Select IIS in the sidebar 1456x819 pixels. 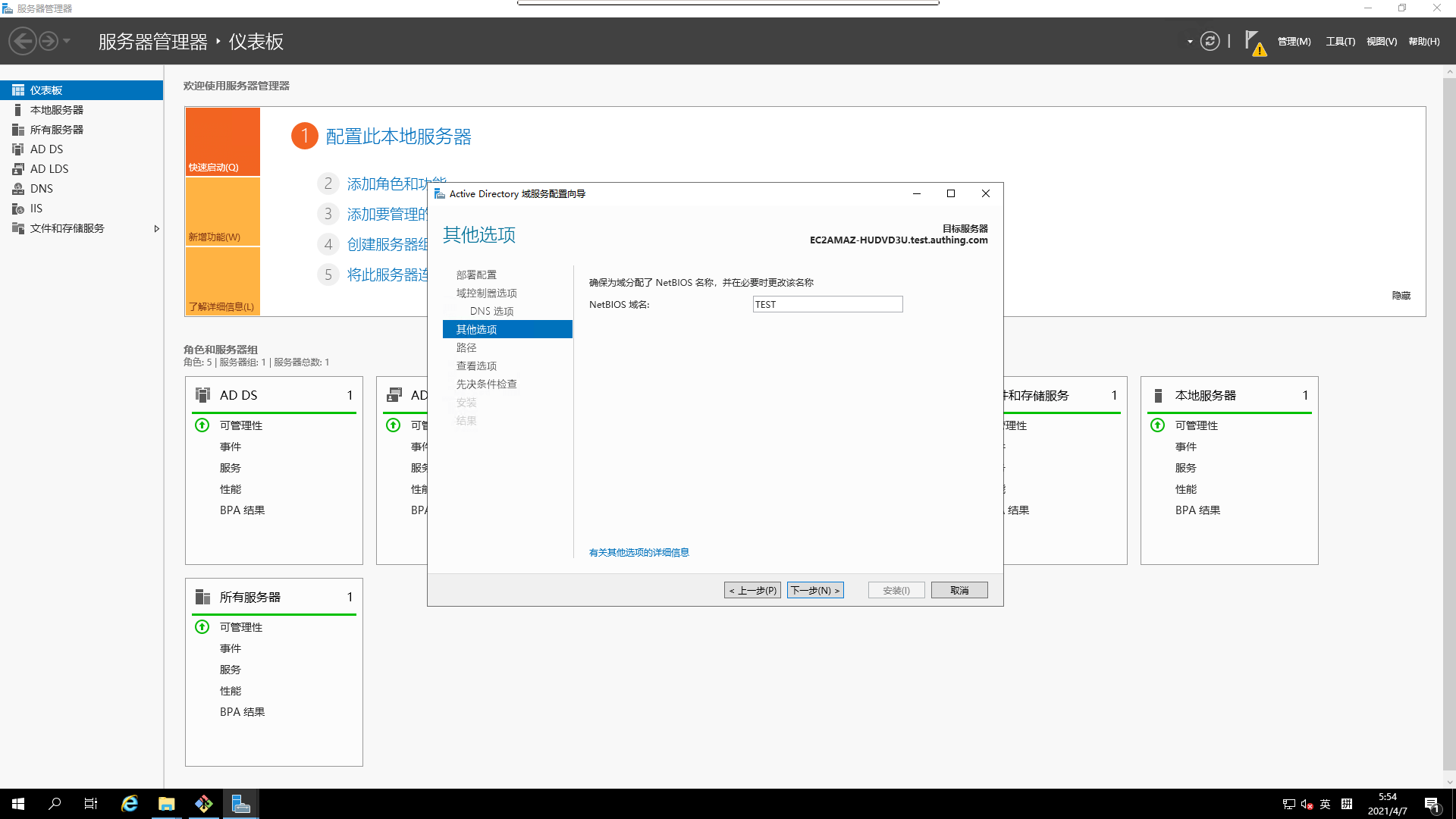point(36,209)
